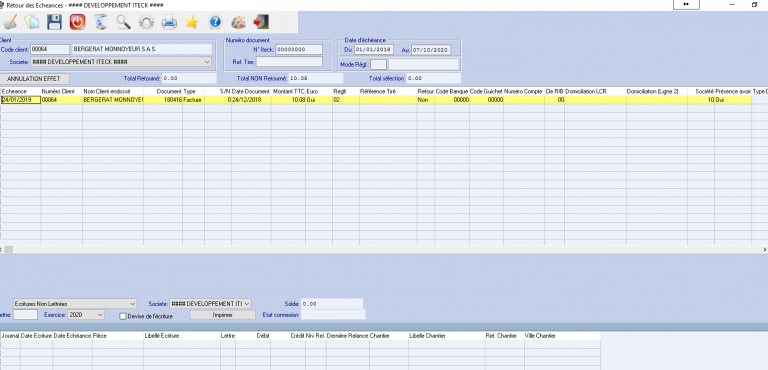The image size is (768, 370).
Task: Toggle the Devise de l'écriture checkbox
Action: (x=123, y=316)
